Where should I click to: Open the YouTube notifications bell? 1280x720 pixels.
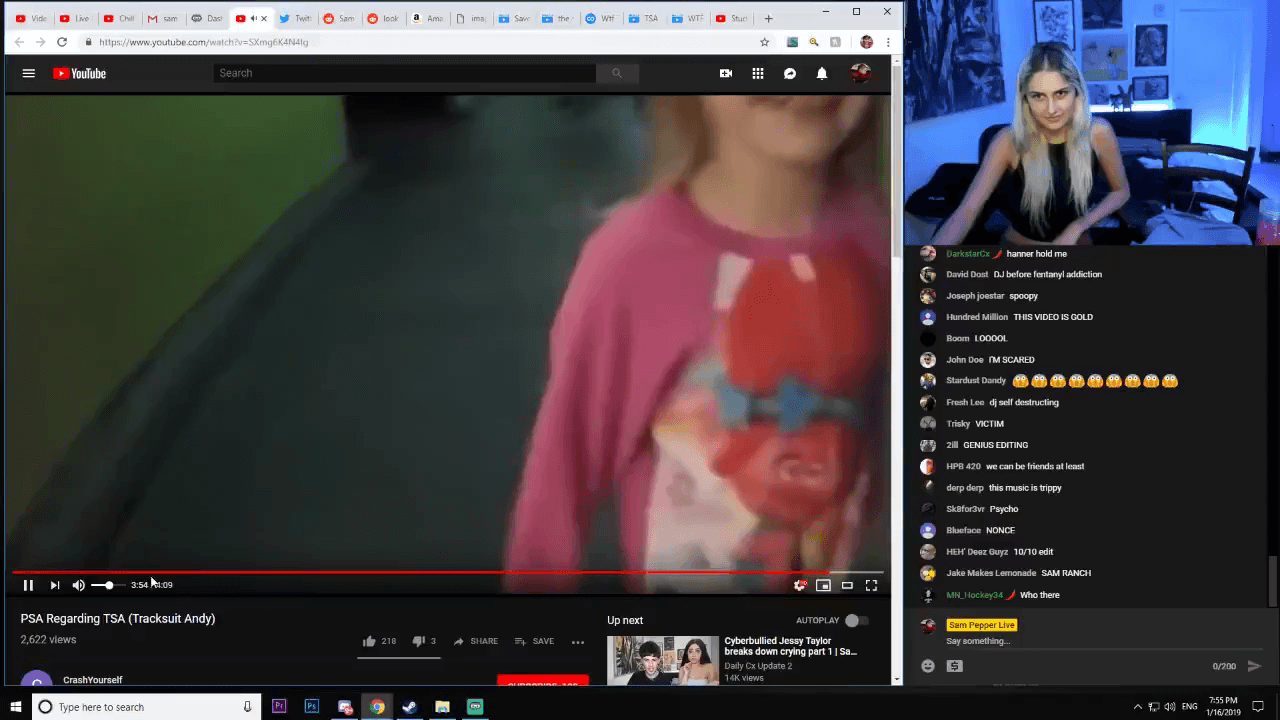(x=822, y=73)
